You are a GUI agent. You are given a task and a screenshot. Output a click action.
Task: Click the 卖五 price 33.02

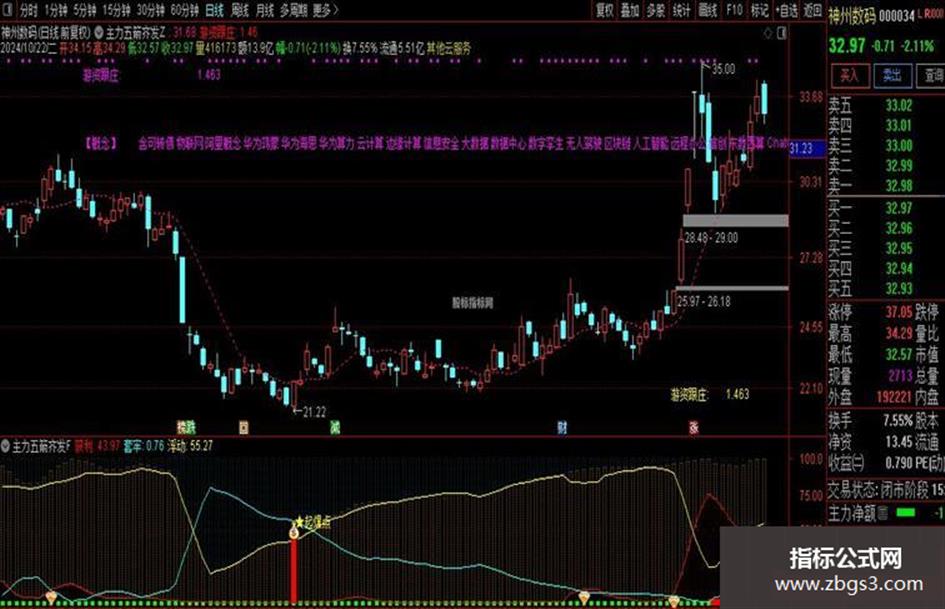point(899,106)
